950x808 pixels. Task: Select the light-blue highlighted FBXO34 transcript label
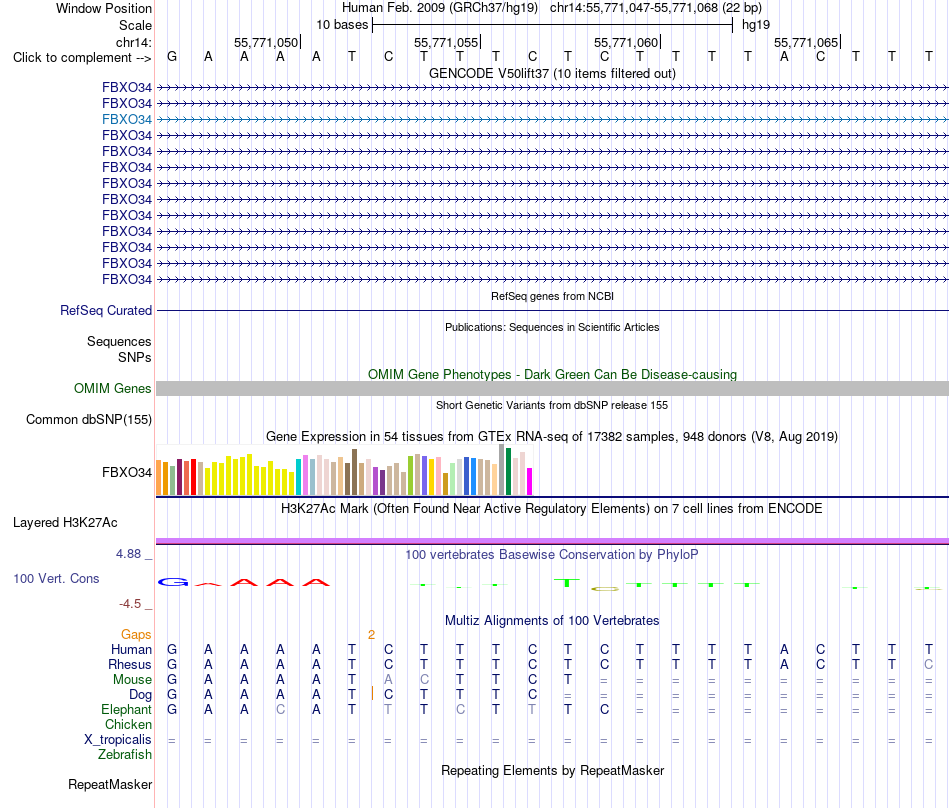(127, 119)
